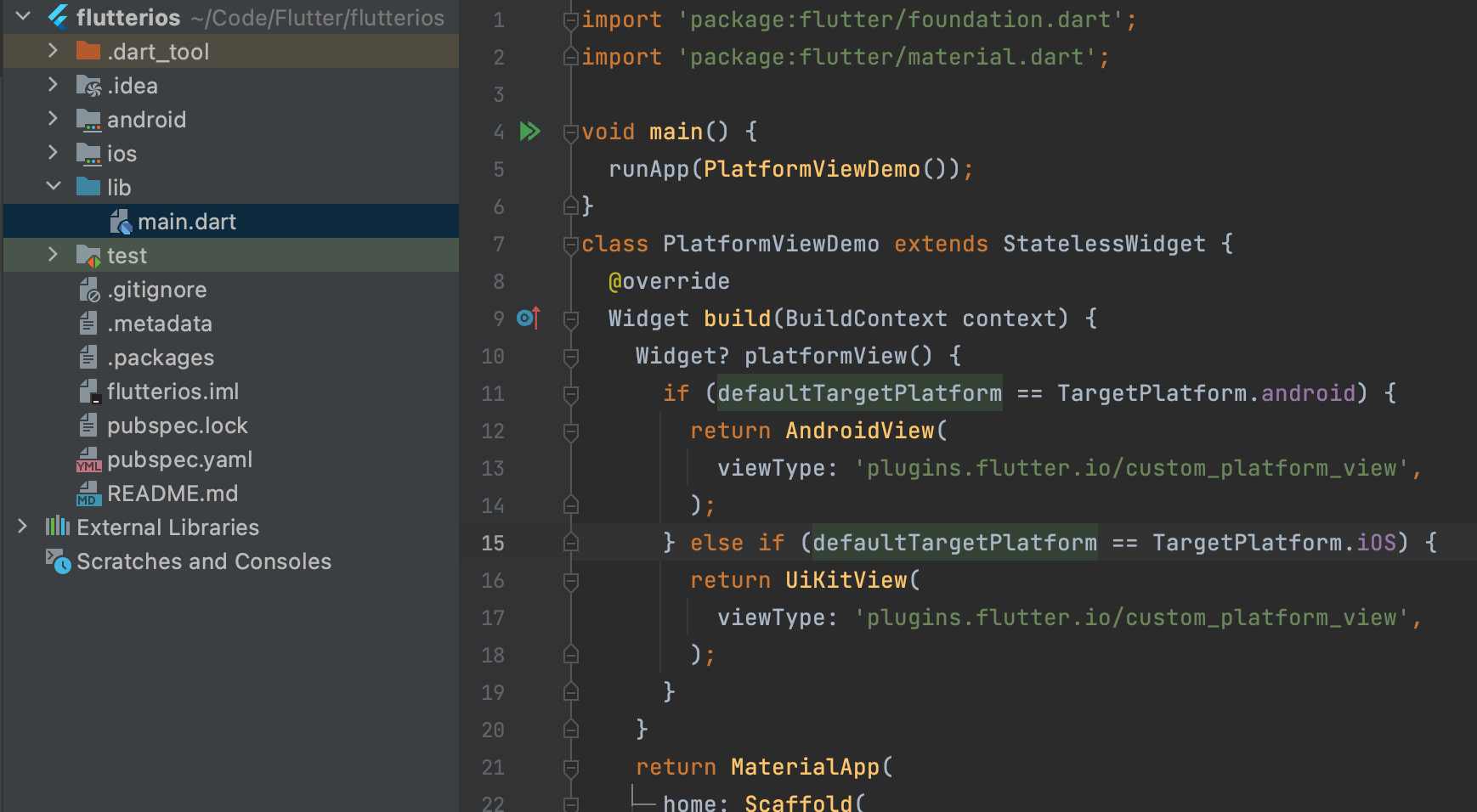1477x812 pixels.
Task: Click Scaffold on line 22
Action: 798,802
